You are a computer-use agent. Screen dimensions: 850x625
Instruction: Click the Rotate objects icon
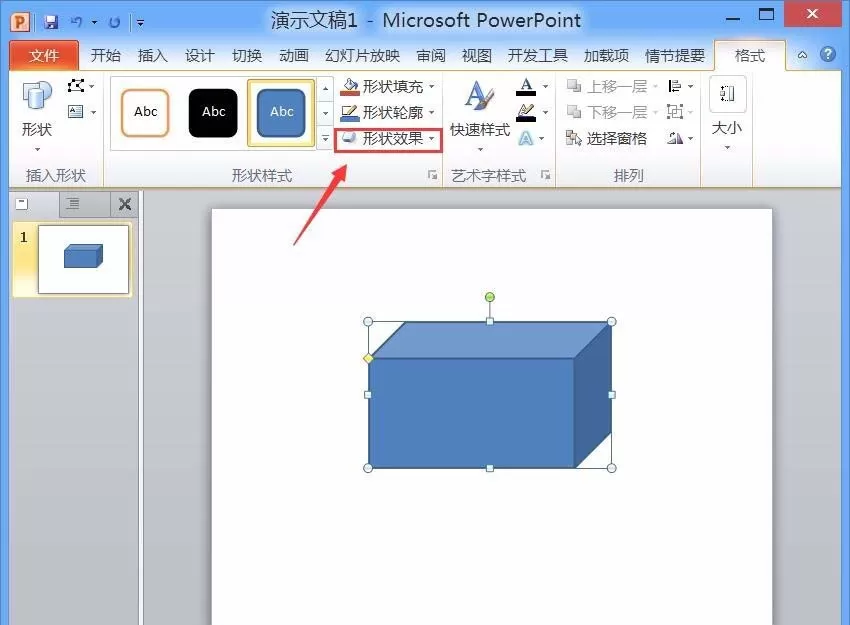[x=675, y=138]
